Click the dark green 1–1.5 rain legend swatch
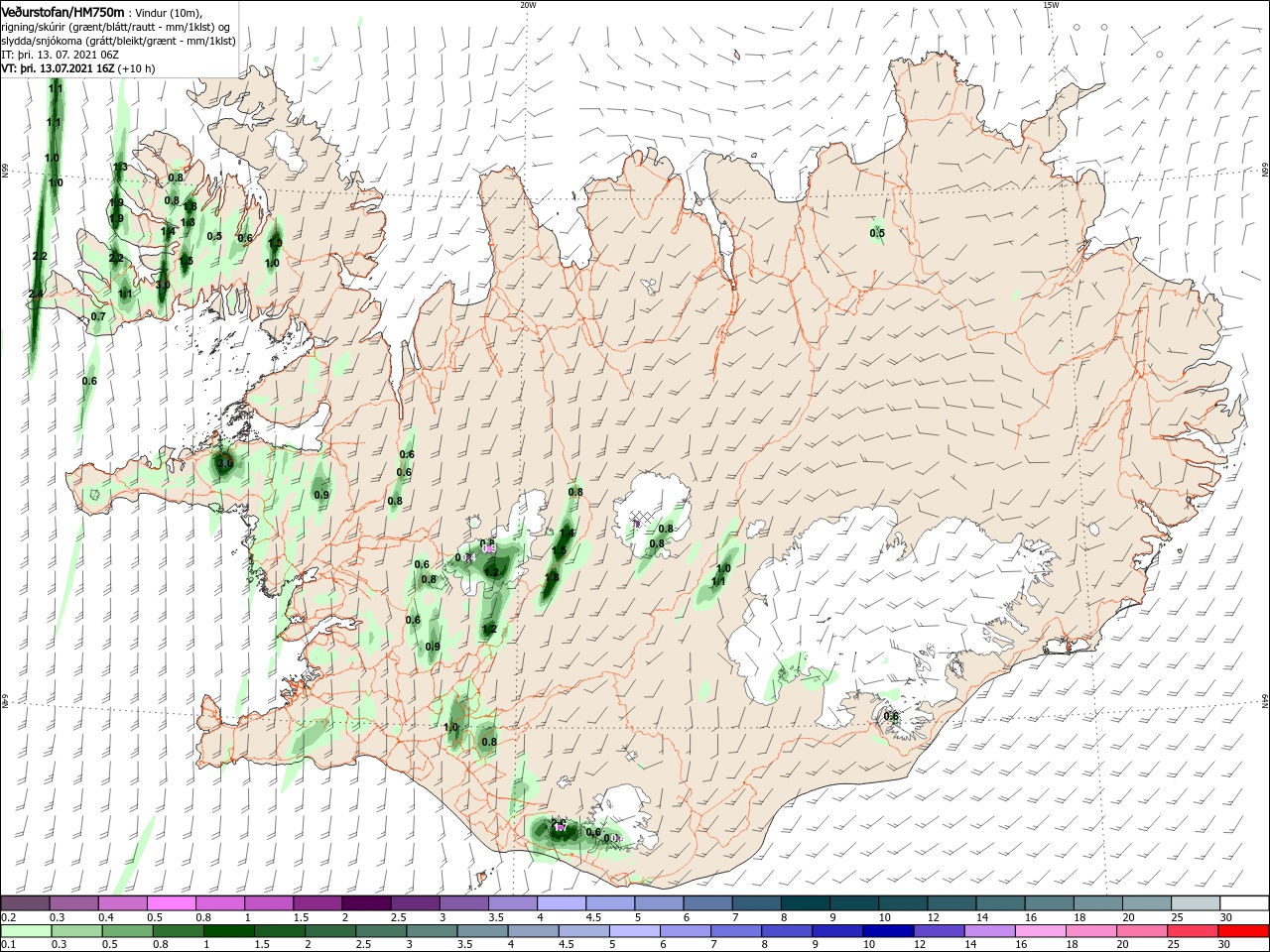This screenshot has width=1270, height=952. pyautogui.click(x=228, y=930)
